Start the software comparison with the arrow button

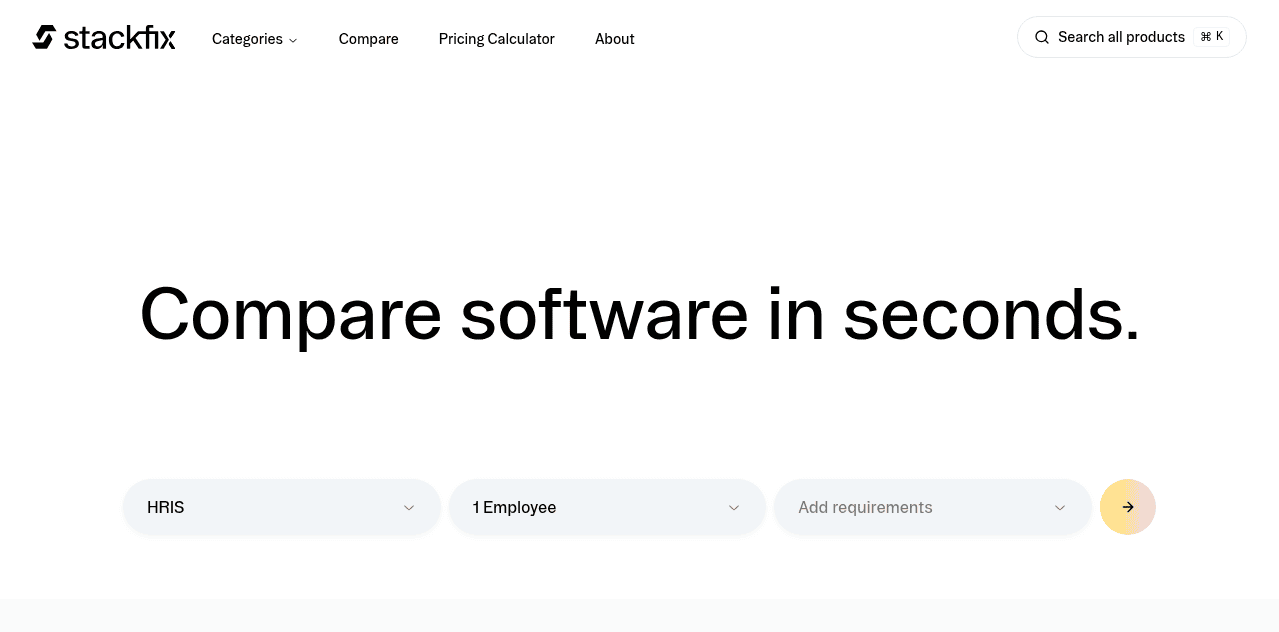pyautogui.click(x=1127, y=507)
